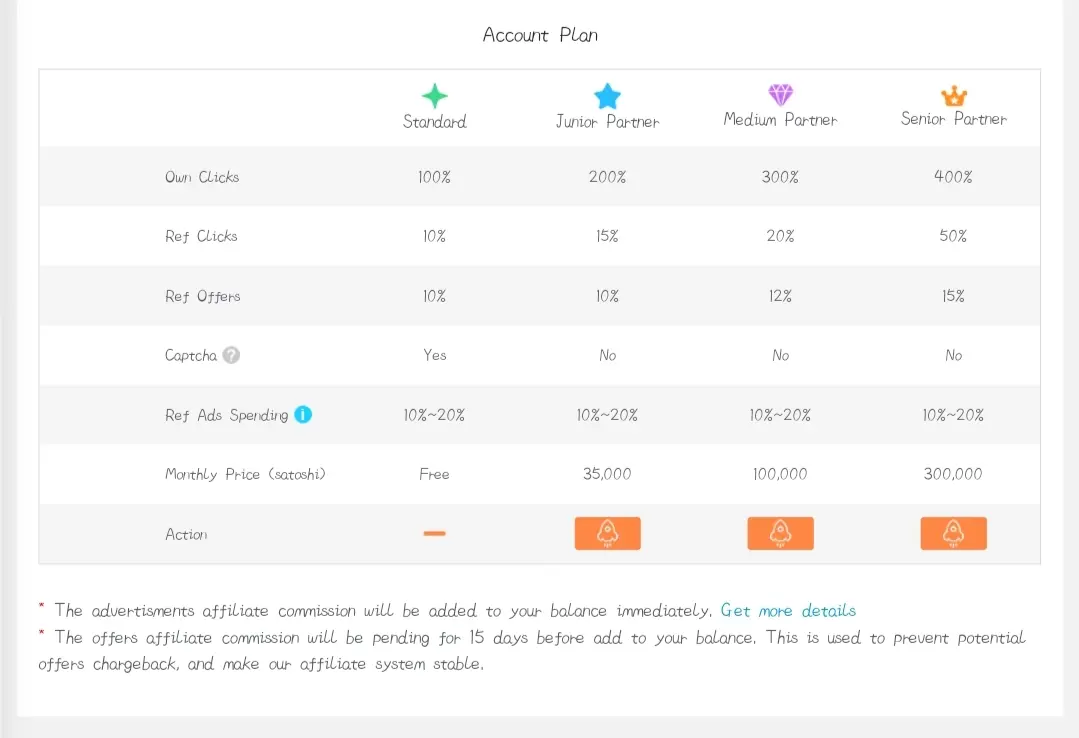This screenshot has width=1079, height=738.
Task: Click the purple Medium Partner diamond icon
Action: coord(780,94)
